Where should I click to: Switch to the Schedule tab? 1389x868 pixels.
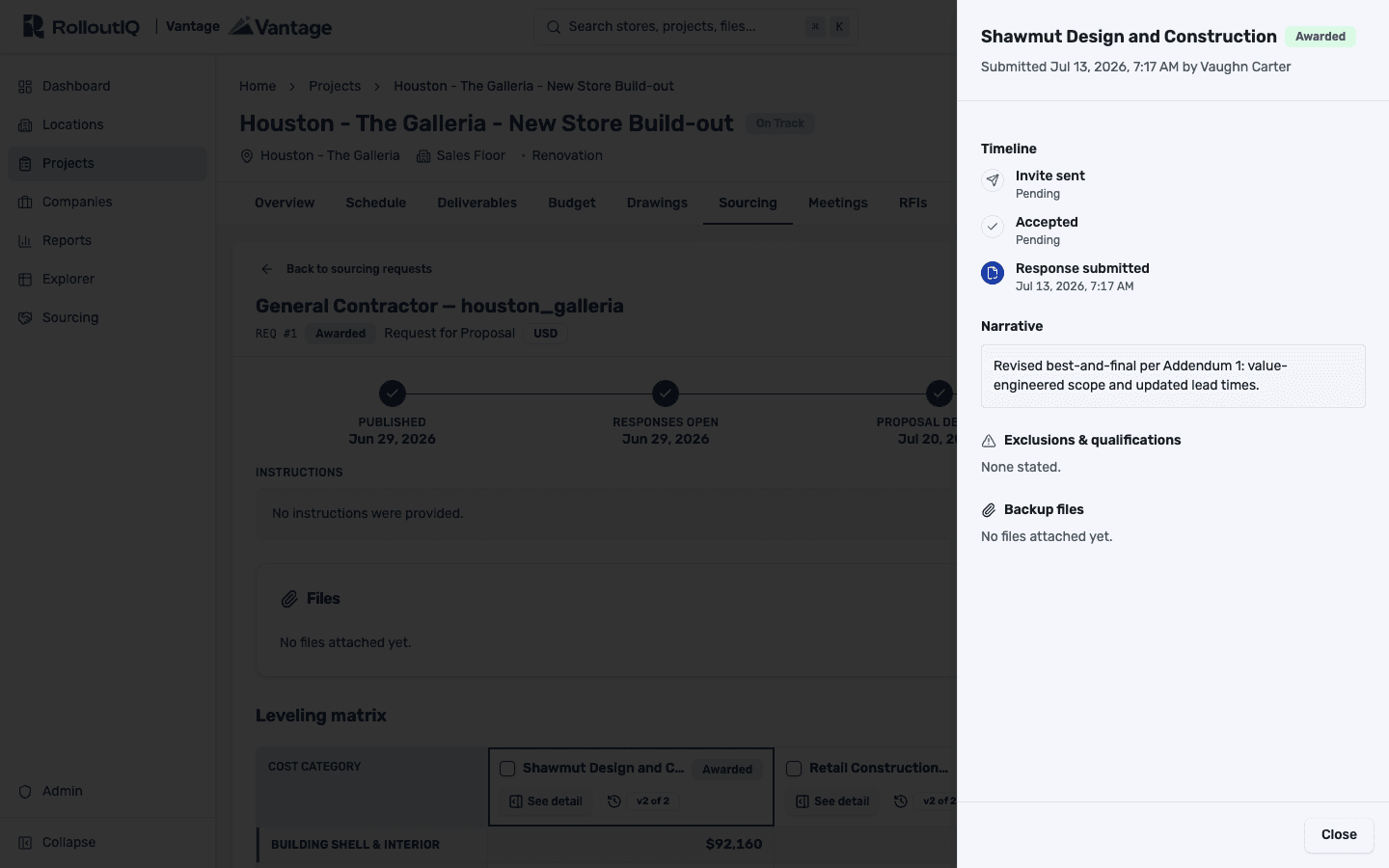point(376,203)
